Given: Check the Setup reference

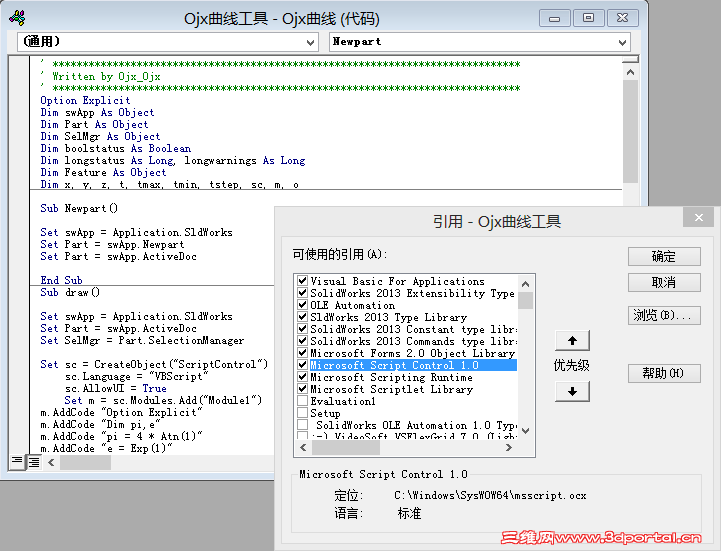Looking at the screenshot, I should 303,413.
